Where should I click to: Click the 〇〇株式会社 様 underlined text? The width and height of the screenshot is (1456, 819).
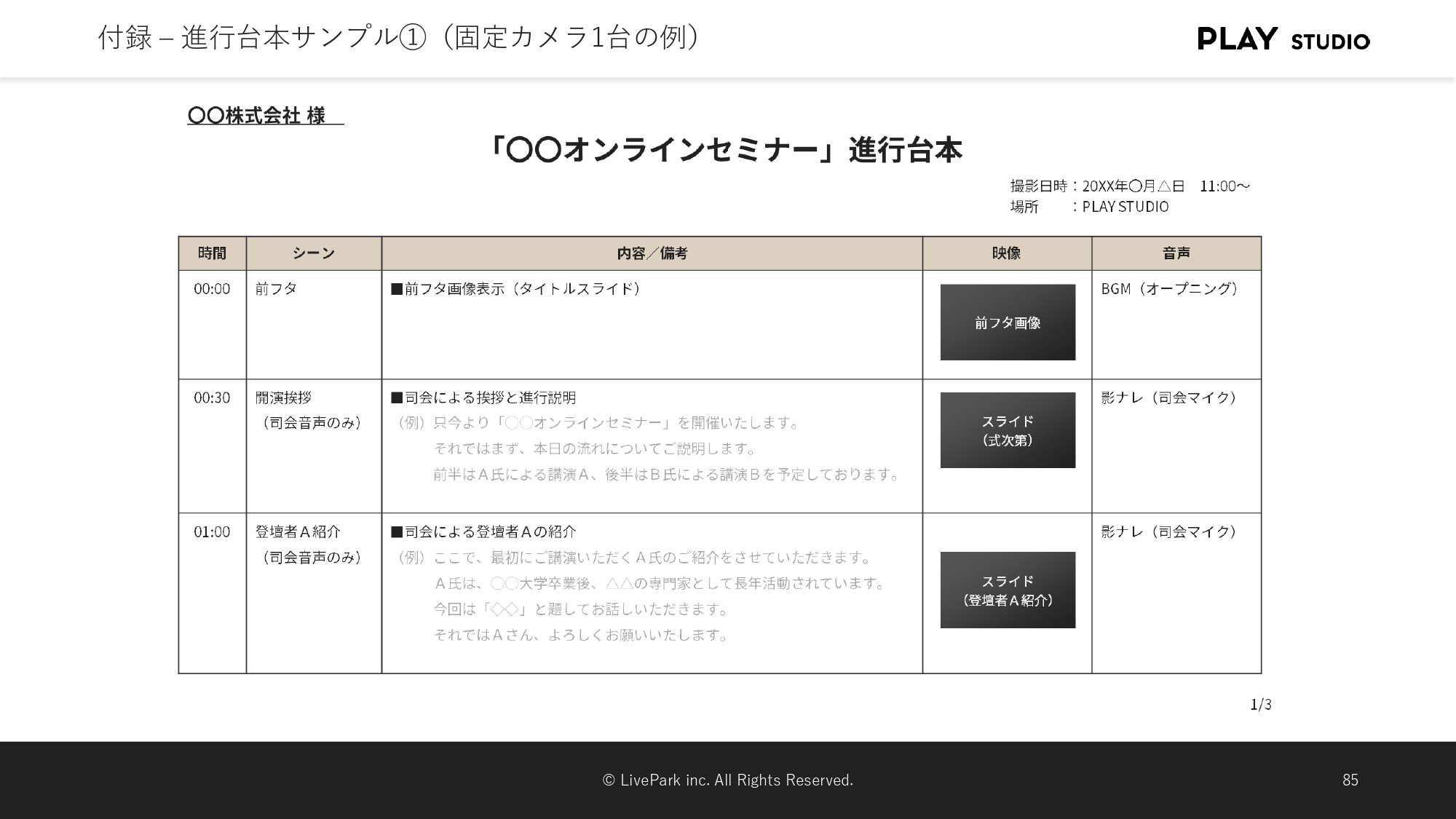pos(257,116)
